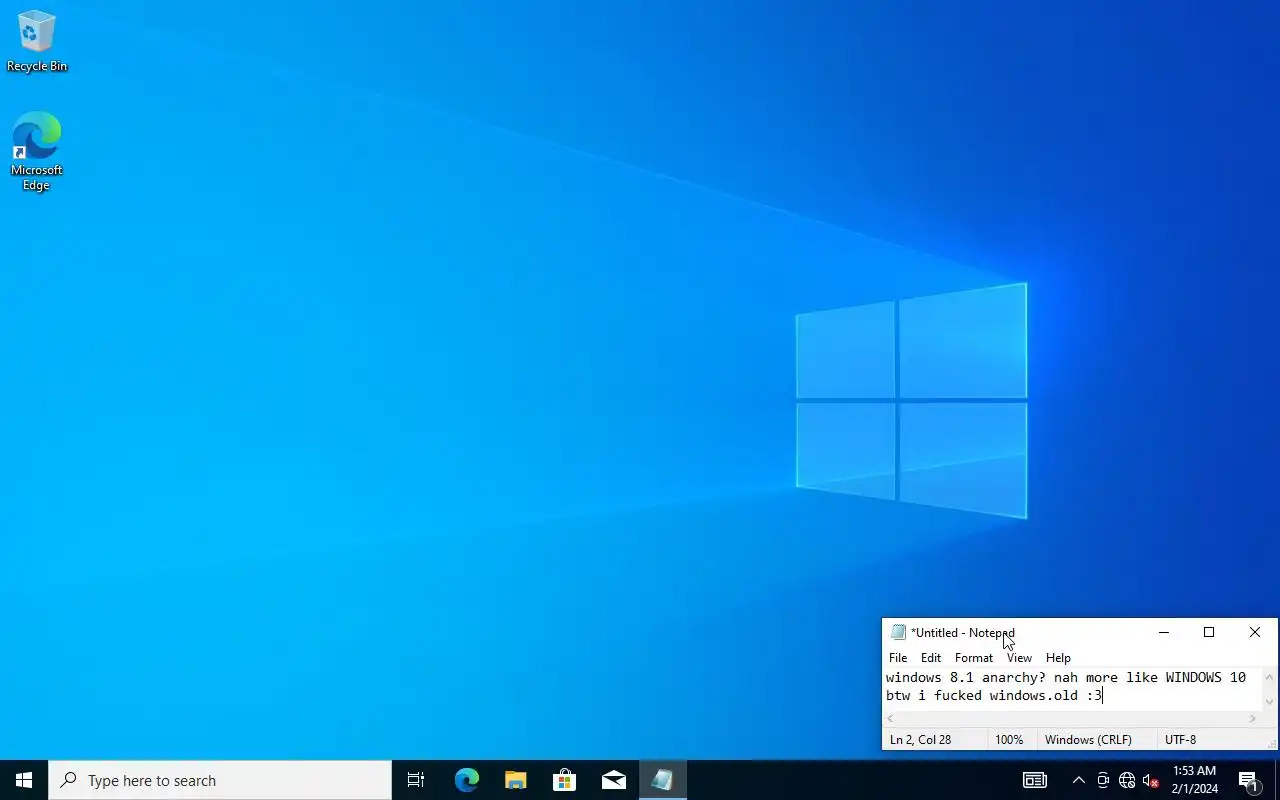Click the muted volume tray icon
The image size is (1280, 800).
(x=1151, y=780)
